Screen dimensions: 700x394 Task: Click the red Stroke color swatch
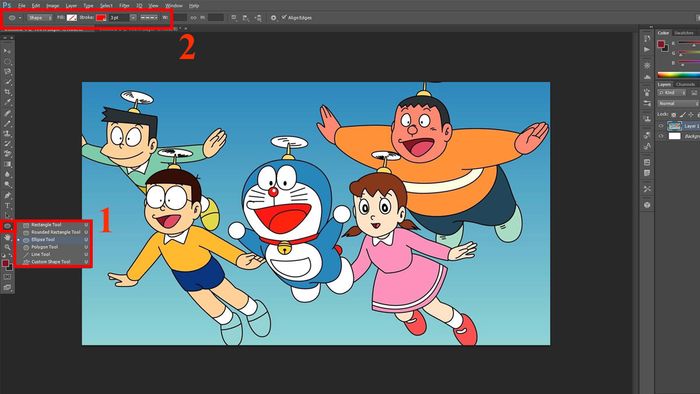coord(101,17)
